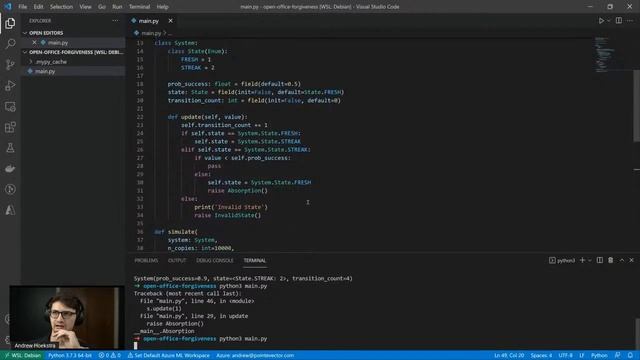
Task: Open the round icon view above Azure
Action: [10, 189]
